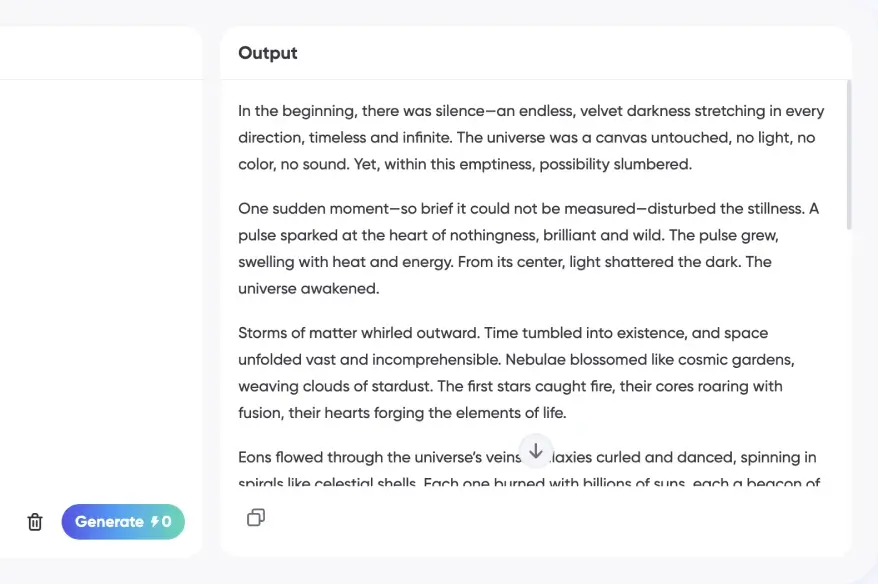Click the paragraph starting "In the beginning"
Screen dimensions: 878x584
click(x=530, y=137)
